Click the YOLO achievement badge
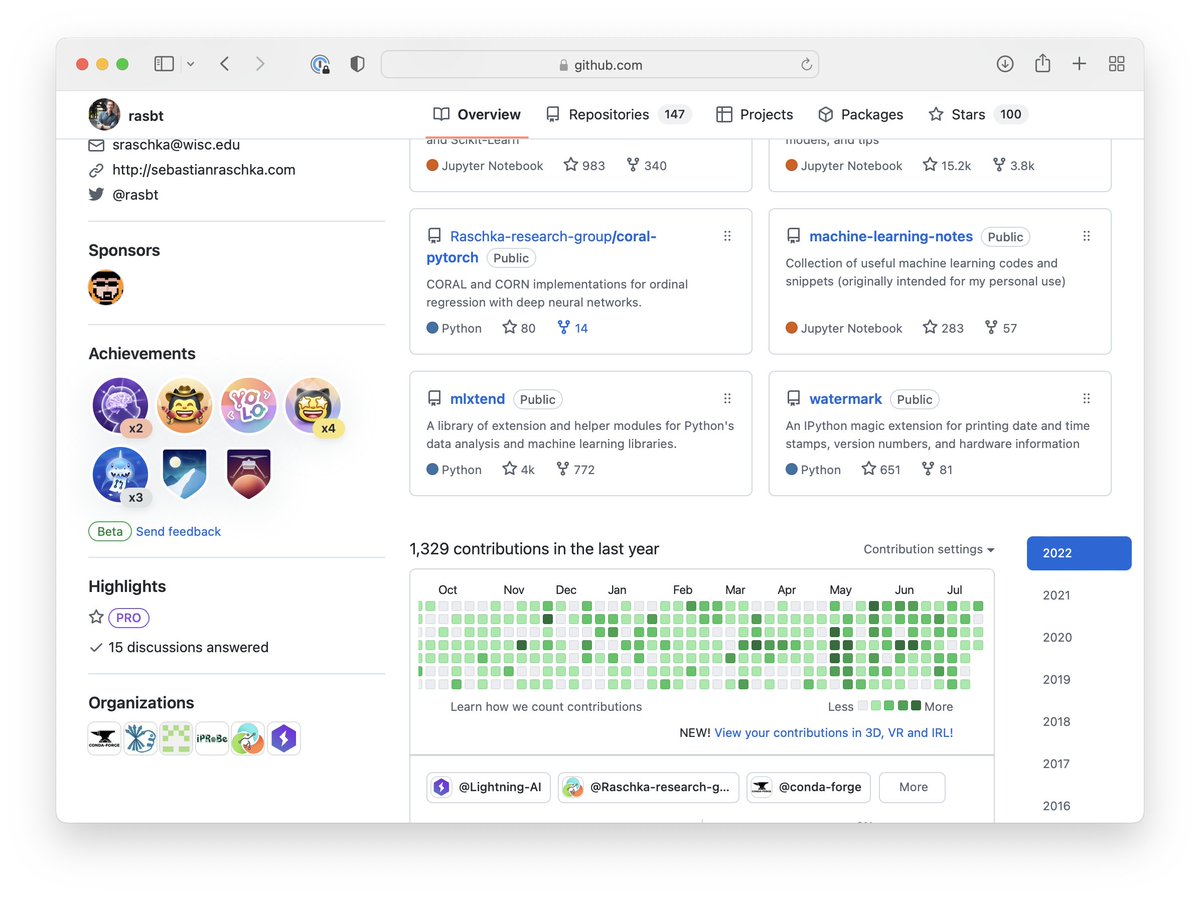Screen dimensions: 1200x897 coord(248,405)
